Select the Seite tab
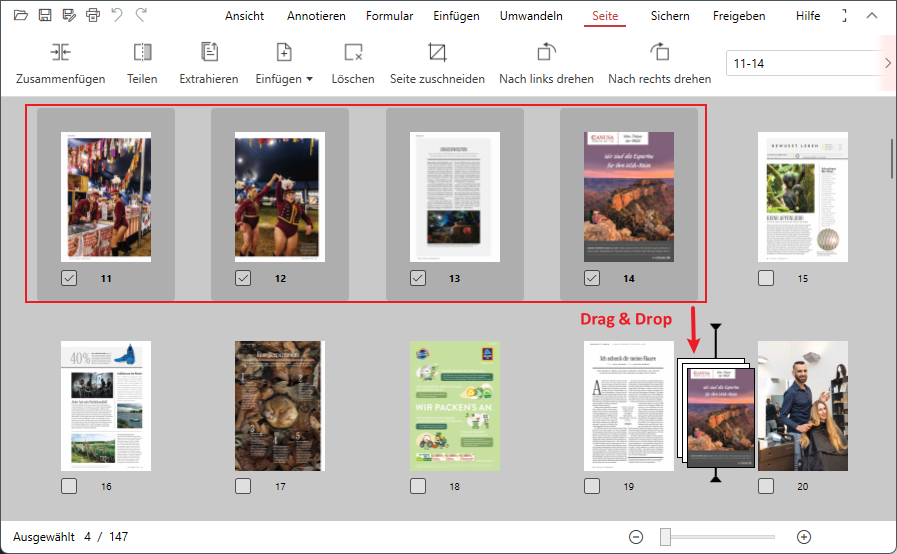This screenshot has width=897, height=554. coord(605,16)
